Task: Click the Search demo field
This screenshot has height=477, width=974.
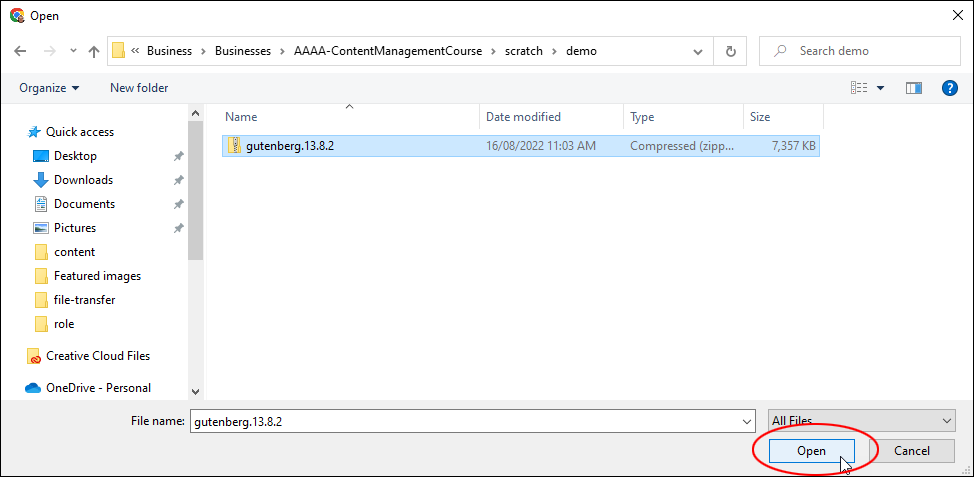Action: click(x=860, y=51)
